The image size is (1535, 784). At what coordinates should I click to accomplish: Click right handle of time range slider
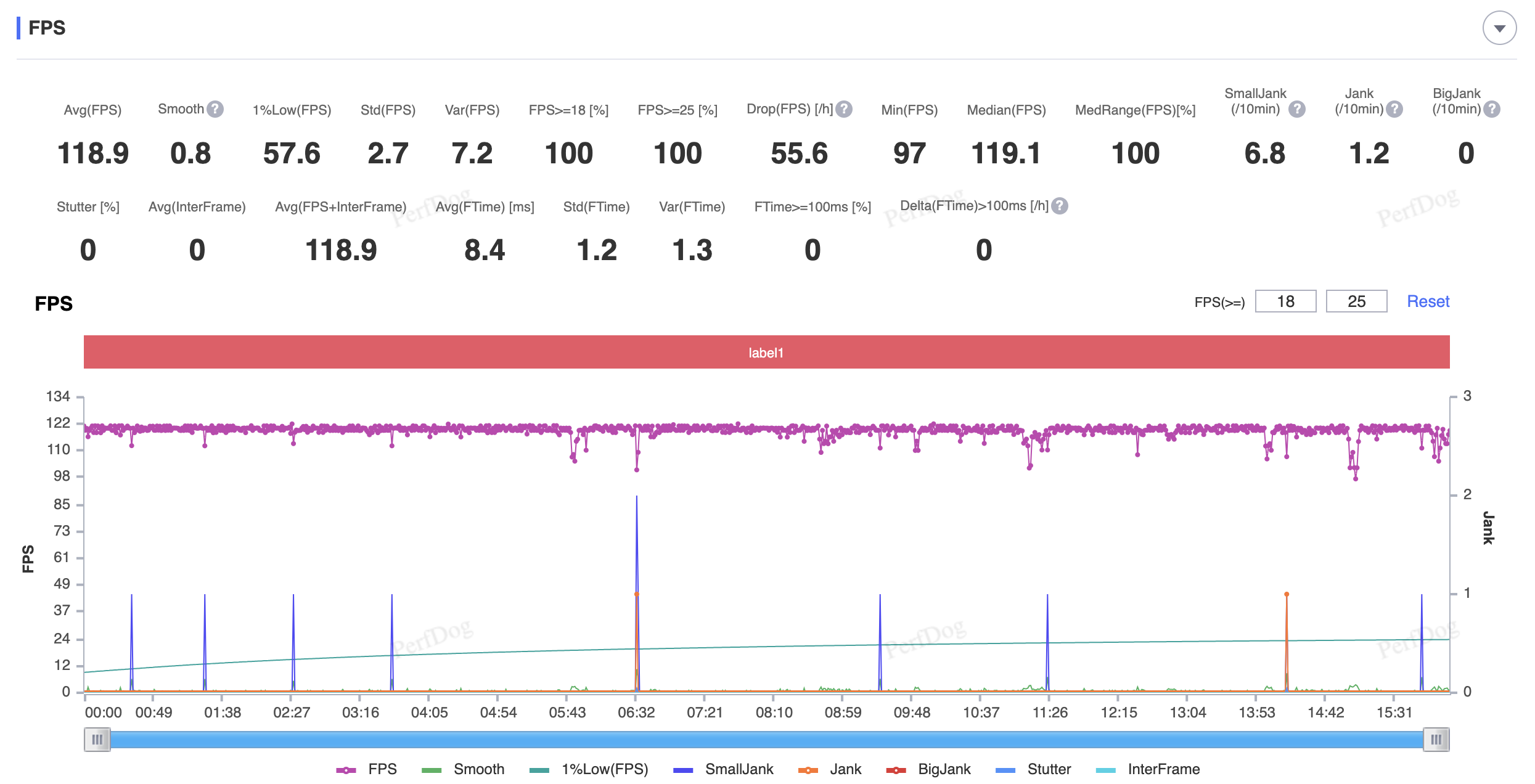[1436, 739]
